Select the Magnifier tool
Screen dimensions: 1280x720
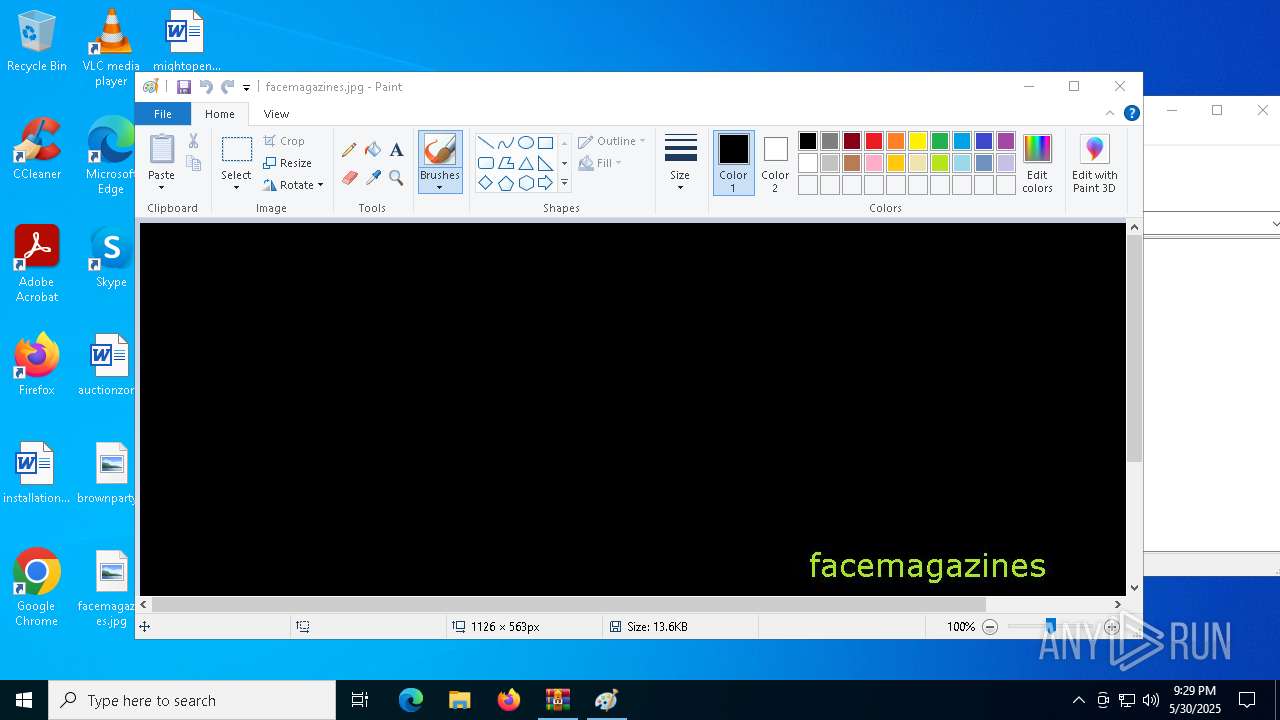click(396, 178)
